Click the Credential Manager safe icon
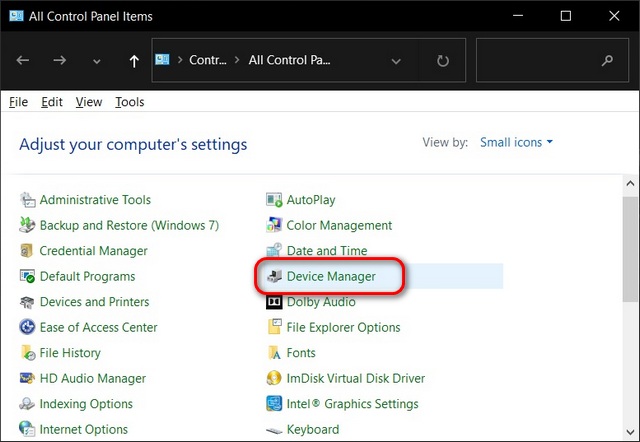Image resolution: width=640 pixels, height=442 pixels. click(x=27, y=250)
